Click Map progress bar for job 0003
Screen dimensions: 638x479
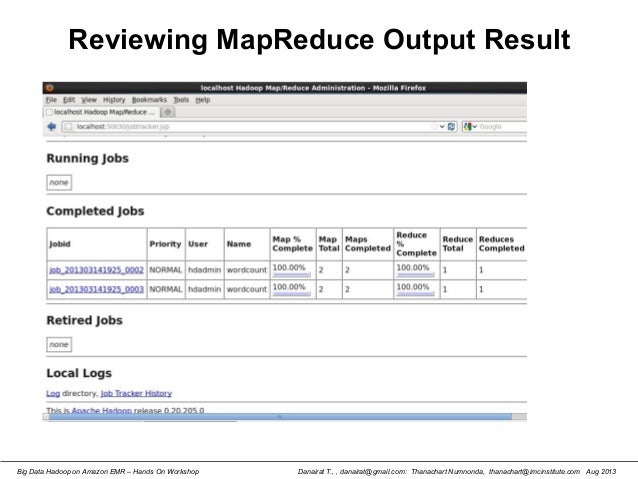pyautogui.click(x=292, y=294)
